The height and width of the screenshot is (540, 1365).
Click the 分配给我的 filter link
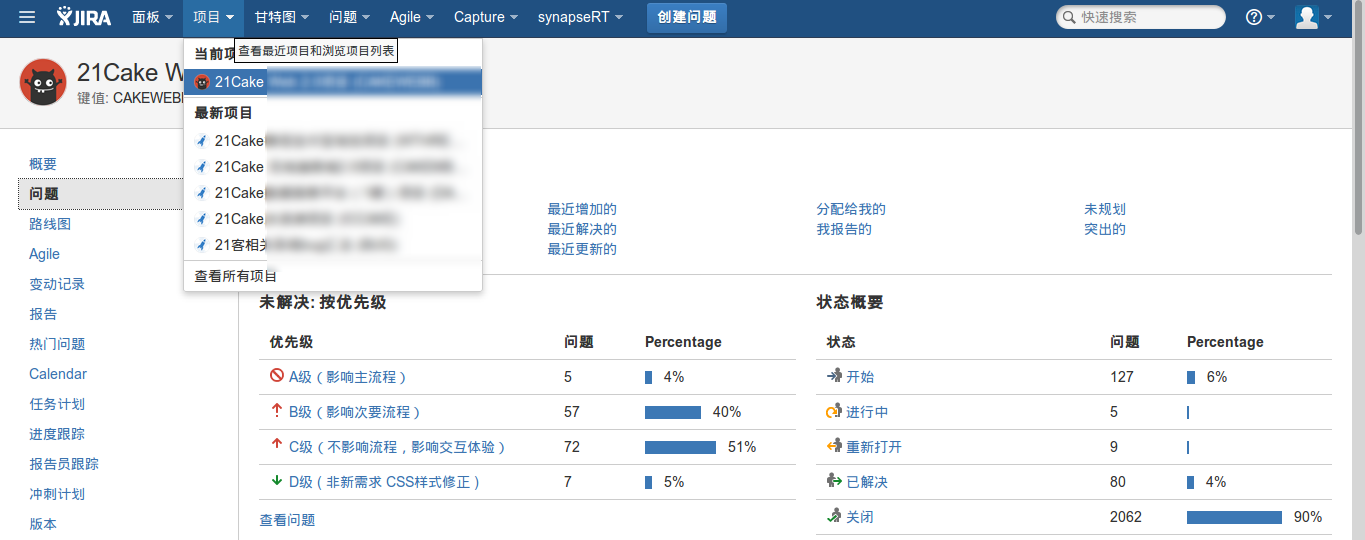[x=851, y=209]
